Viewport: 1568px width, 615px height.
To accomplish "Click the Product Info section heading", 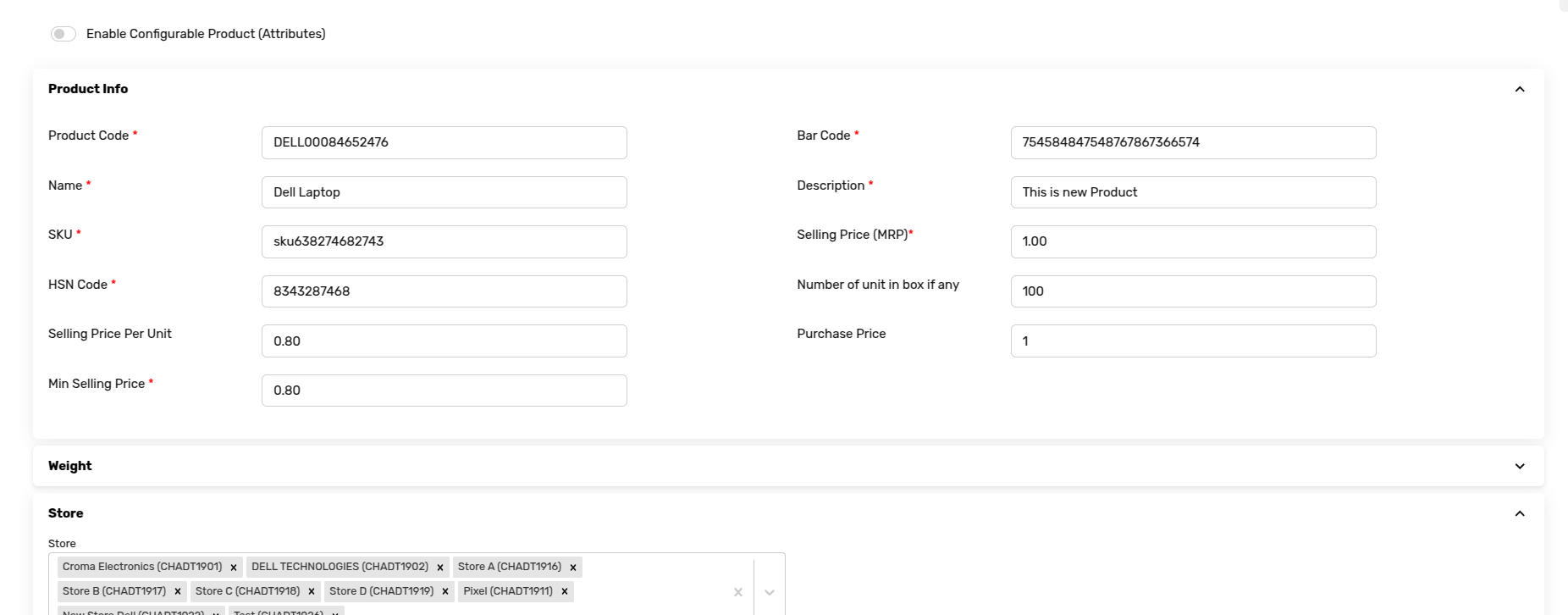I will (88, 89).
